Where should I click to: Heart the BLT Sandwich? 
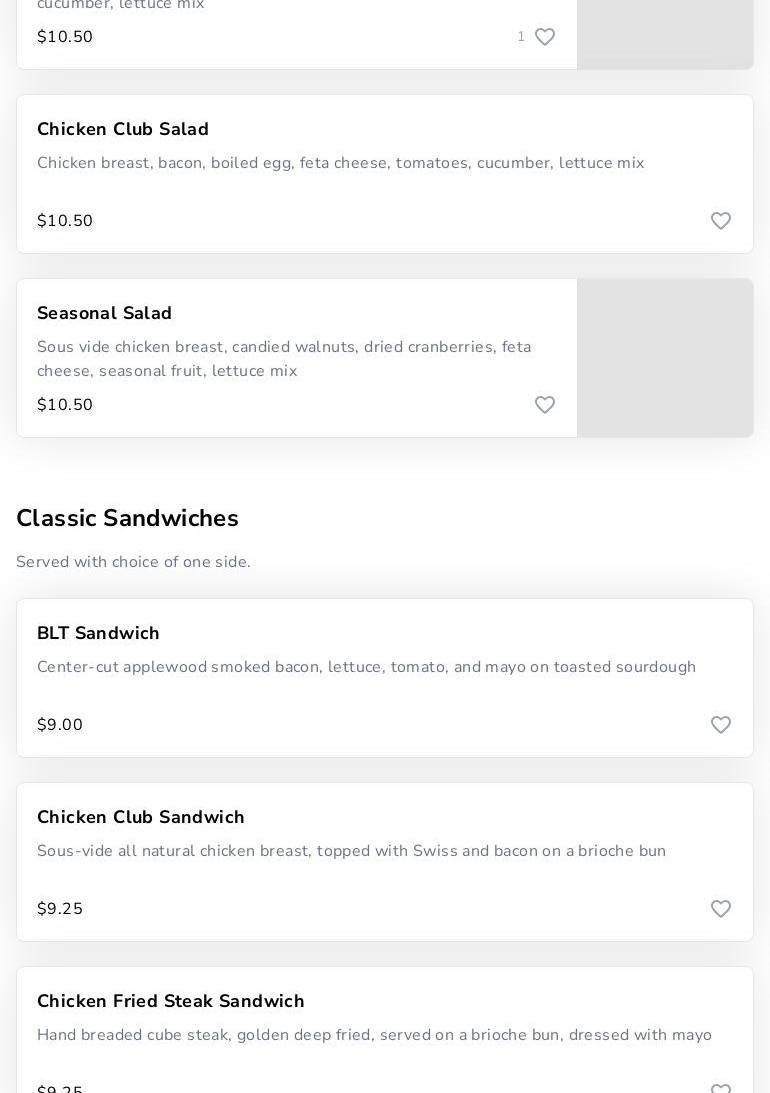[x=721, y=725]
